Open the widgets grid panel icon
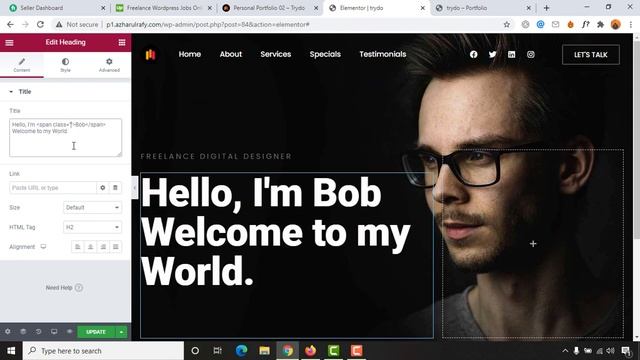The image size is (640, 360). [x=122, y=42]
